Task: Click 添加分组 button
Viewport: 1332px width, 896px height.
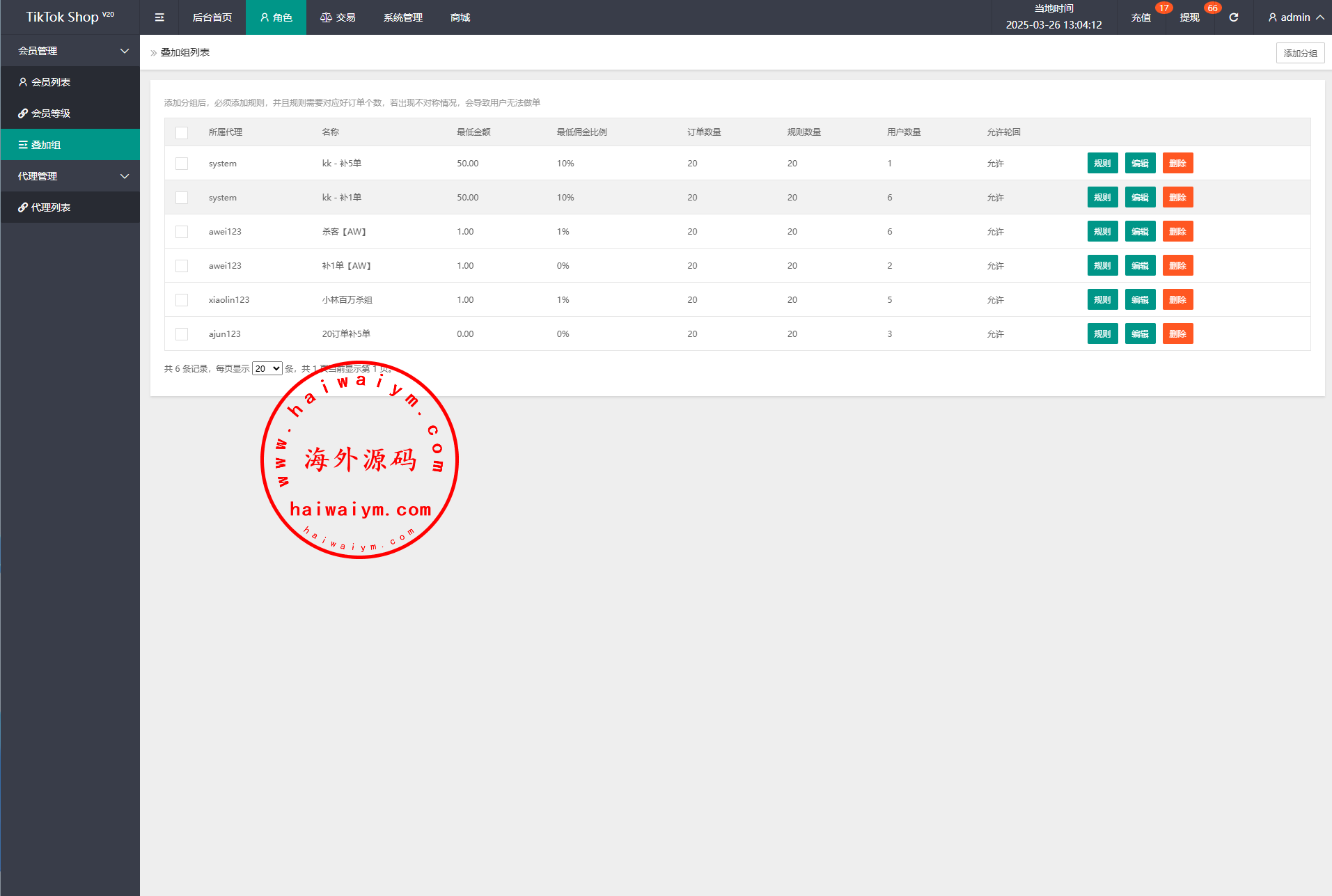Action: pyautogui.click(x=1300, y=53)
